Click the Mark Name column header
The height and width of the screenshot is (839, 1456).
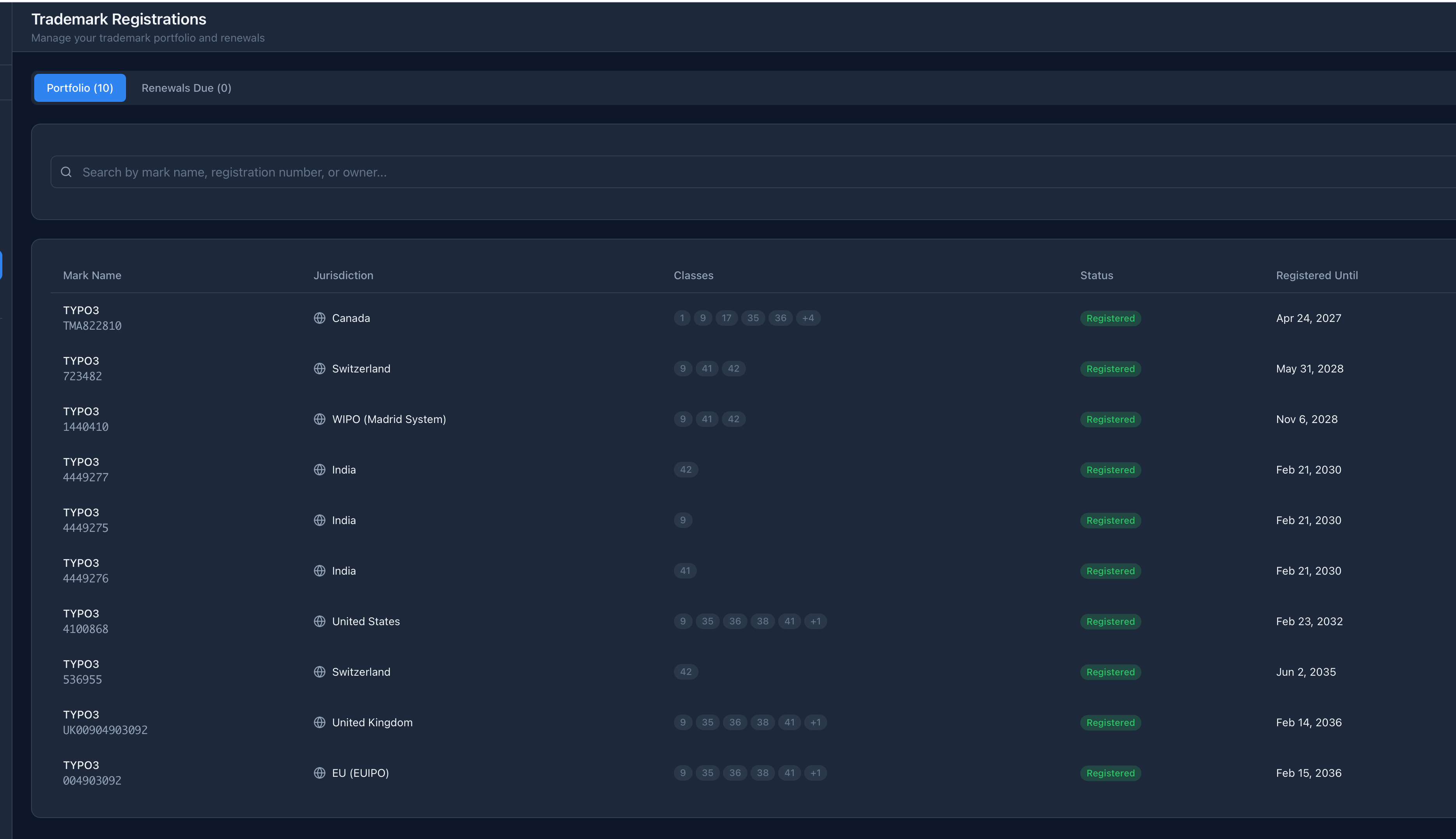[92, 275]
